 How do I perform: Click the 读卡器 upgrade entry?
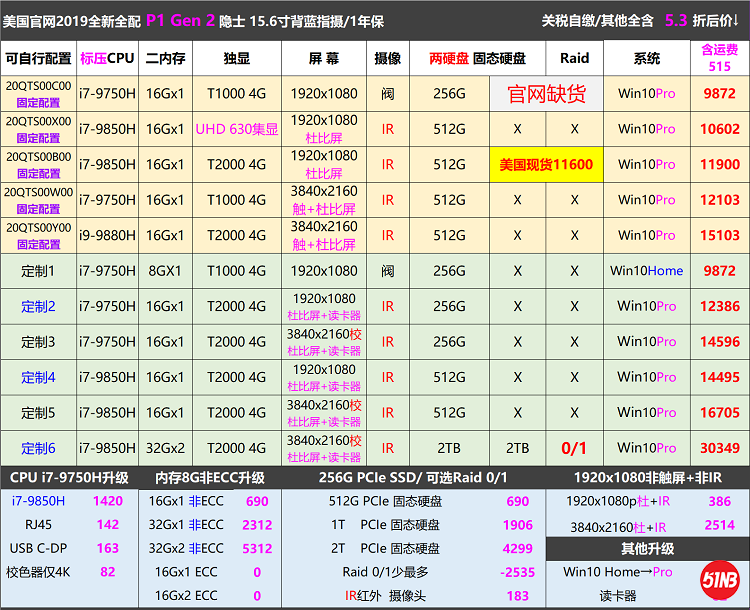[617, 595]
